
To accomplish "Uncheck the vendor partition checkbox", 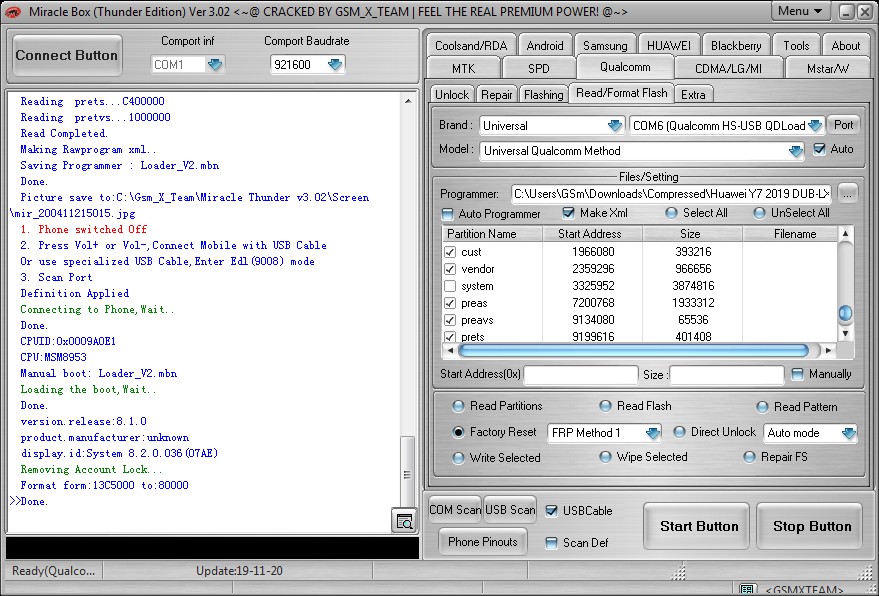I will pyautogui.click(x=450, y=269).
